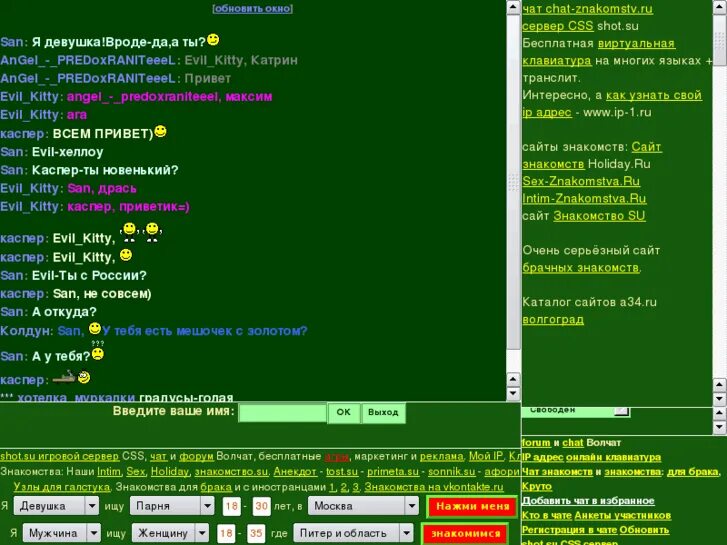Image resolution: width=727 pixels, height=545 pixels.
Task: Click the winking smiley in San's first message
Action: pos(213,40)
